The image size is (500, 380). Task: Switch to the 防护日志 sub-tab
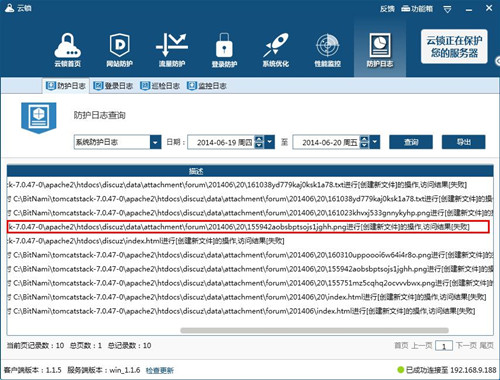[x=66, y=86]
